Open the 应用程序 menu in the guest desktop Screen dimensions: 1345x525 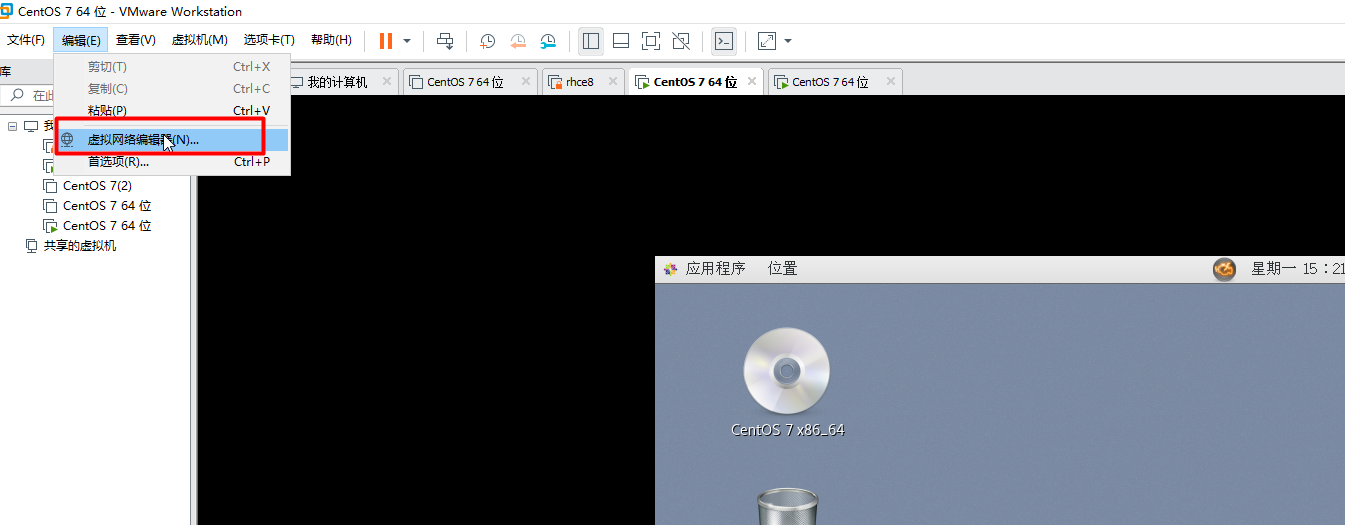(715, 268)
